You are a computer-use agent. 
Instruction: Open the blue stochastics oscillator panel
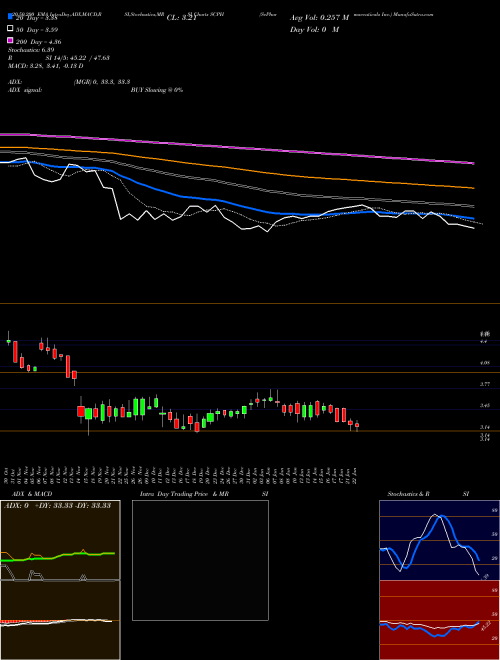439,540
